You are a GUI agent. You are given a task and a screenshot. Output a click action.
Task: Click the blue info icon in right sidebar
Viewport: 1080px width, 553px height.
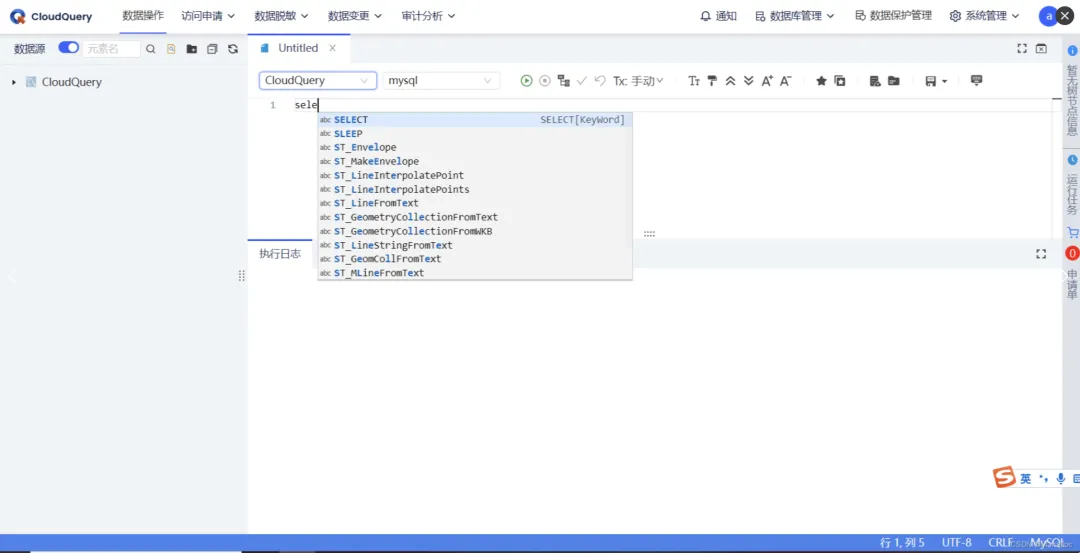pos(1072,50)
